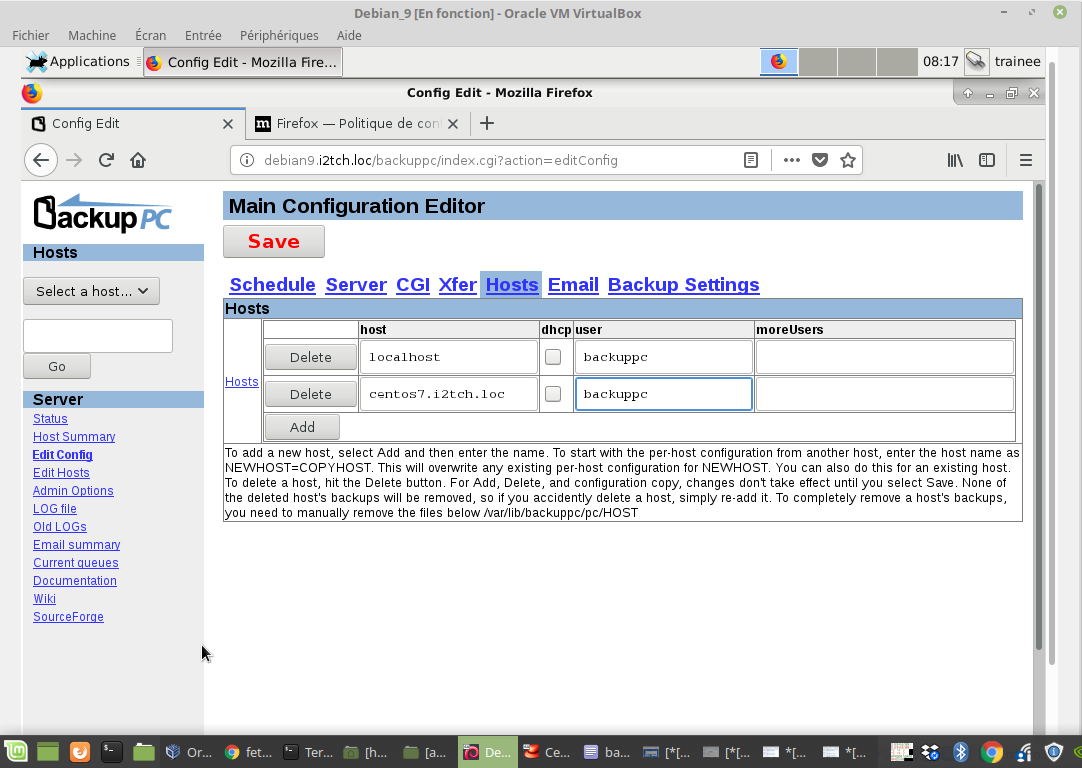The width and height of the screenshot is (1082, 768).
Task: Click the red Save button
Action: [273, 241]
